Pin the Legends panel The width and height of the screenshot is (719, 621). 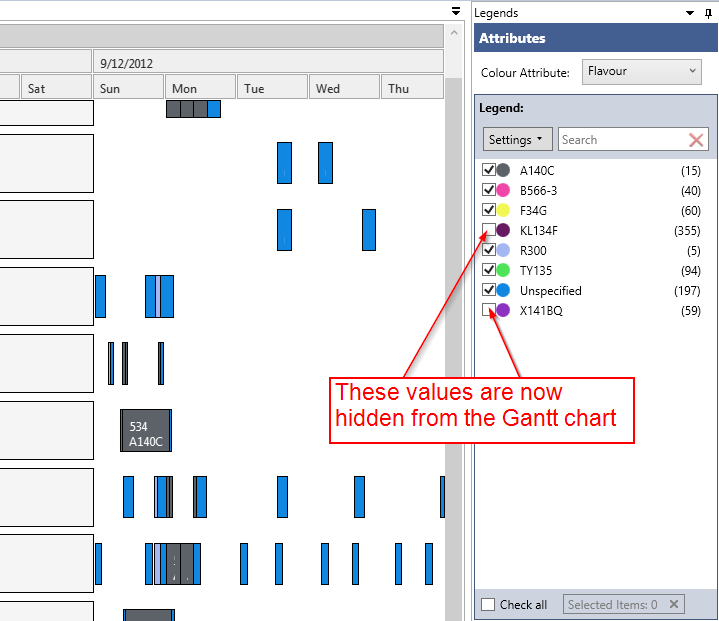[x=708, y=13]
